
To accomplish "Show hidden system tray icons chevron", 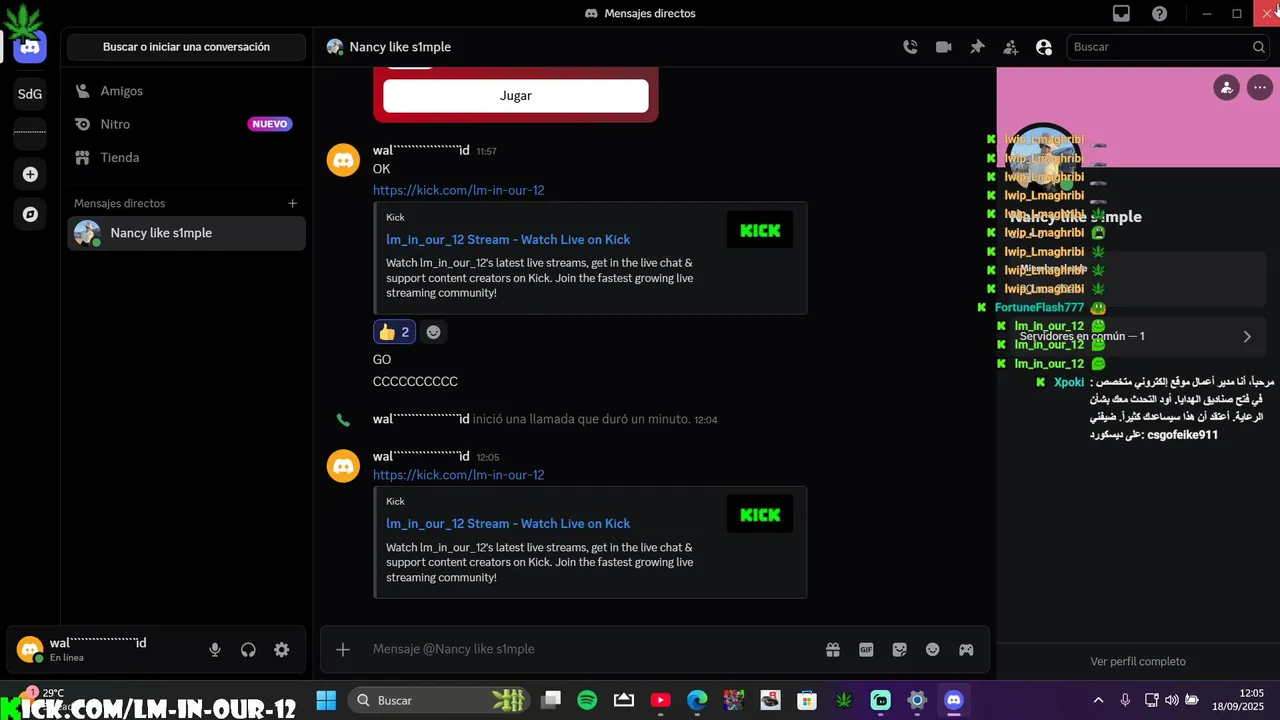I will pos(1098,700).
